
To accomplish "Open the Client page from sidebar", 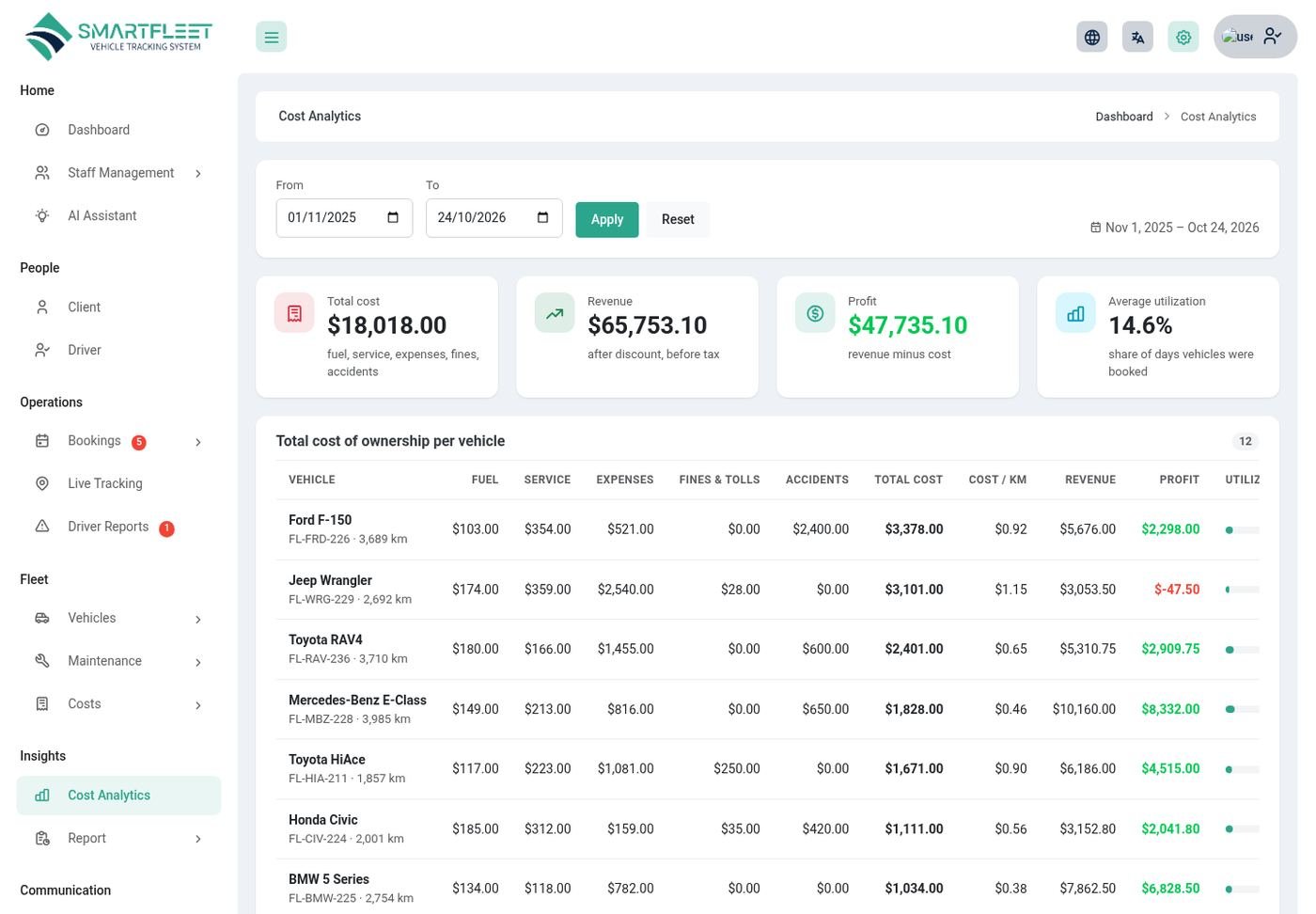I will click(118, 307).
